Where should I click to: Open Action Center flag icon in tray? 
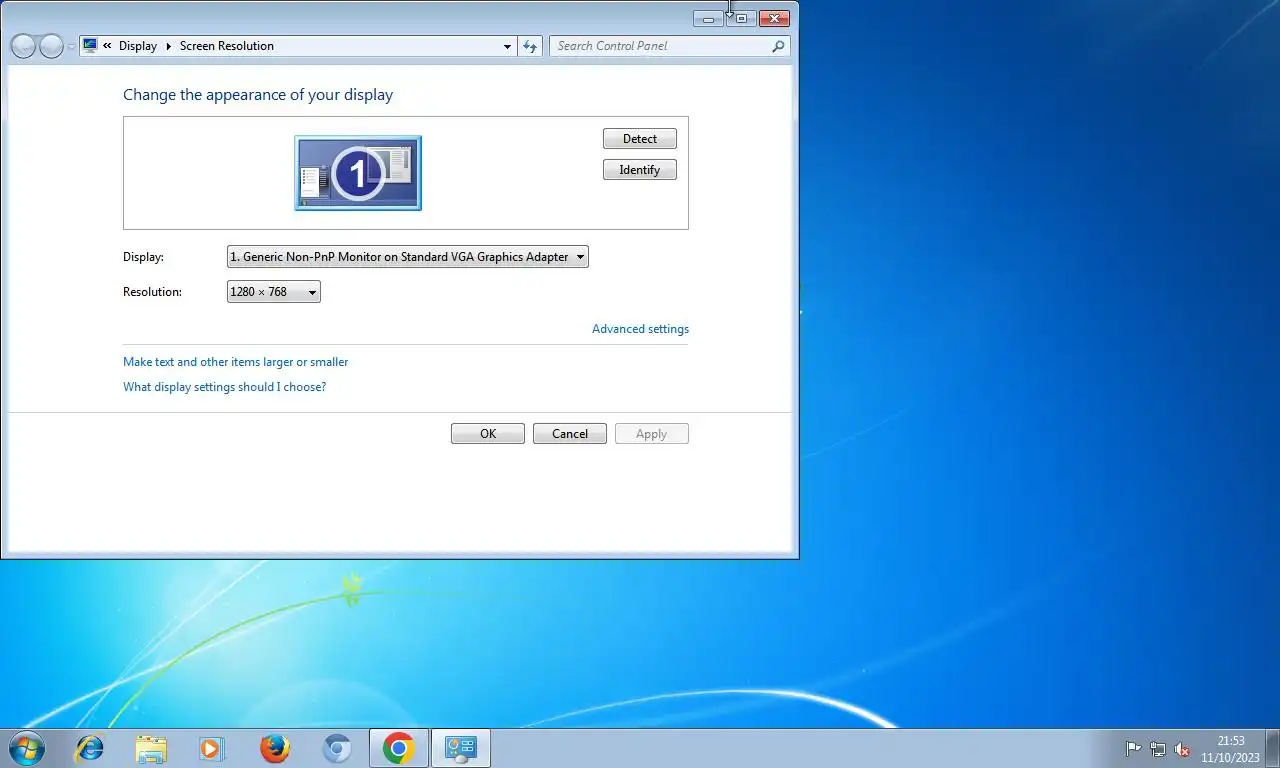pos(1133,749)
